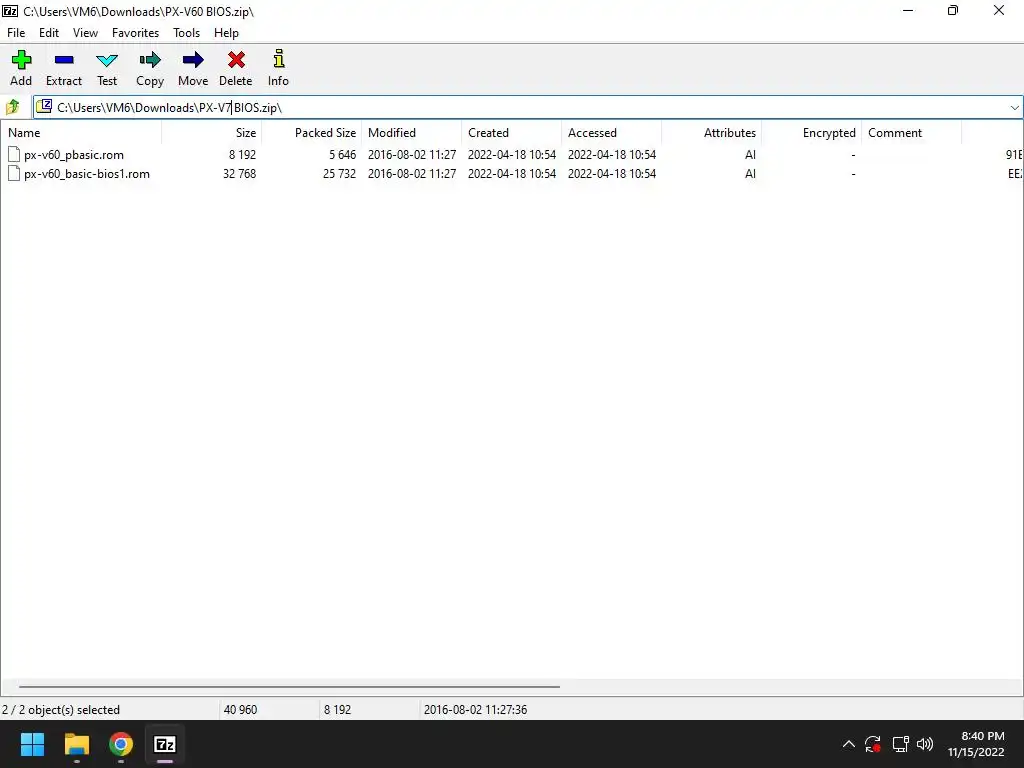Delete selected files with the red X
Viewport: 1024px width, 768px height.
pos(236,60)
